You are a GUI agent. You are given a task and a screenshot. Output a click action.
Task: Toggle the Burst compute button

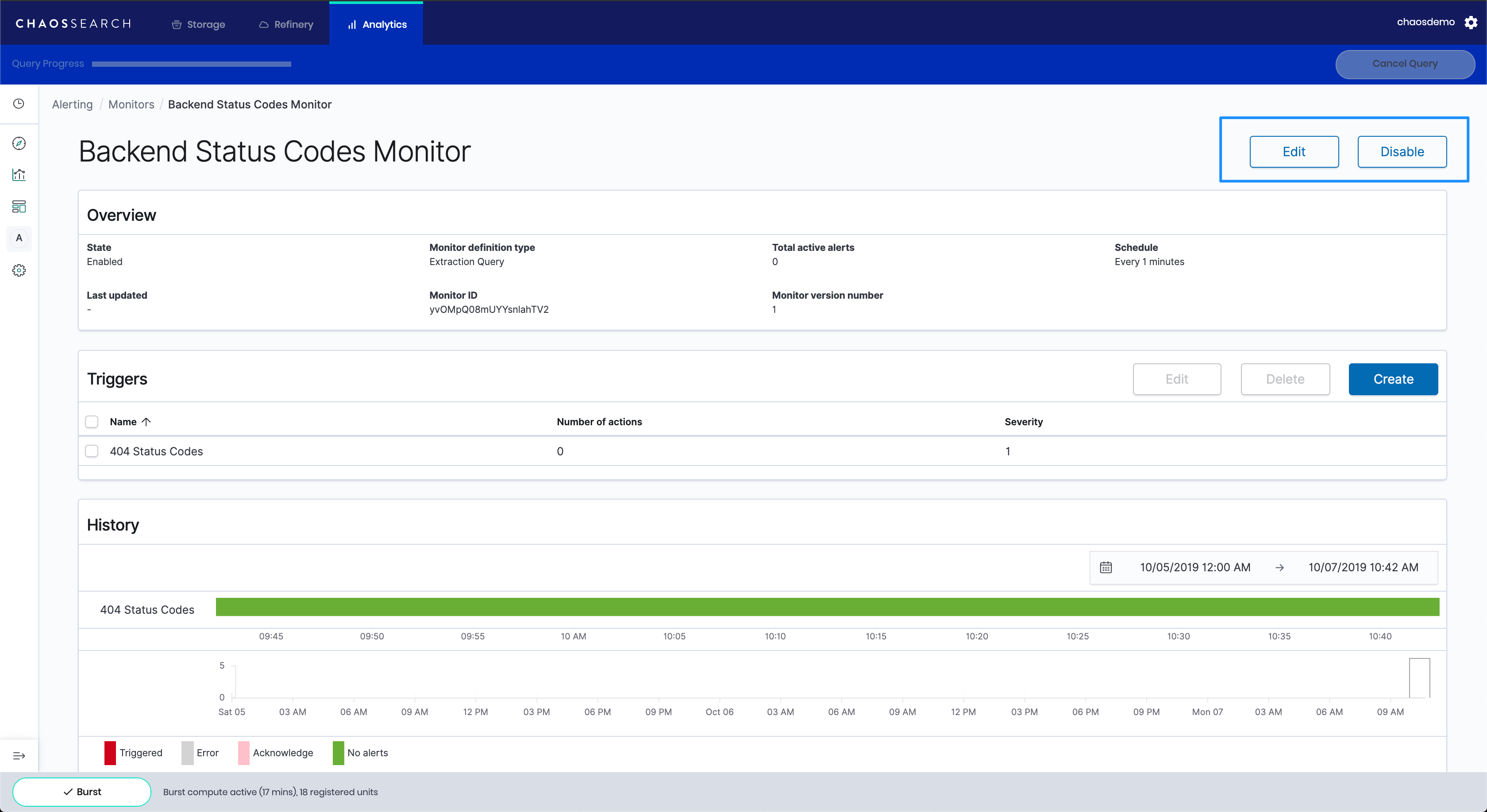[82, 792]
